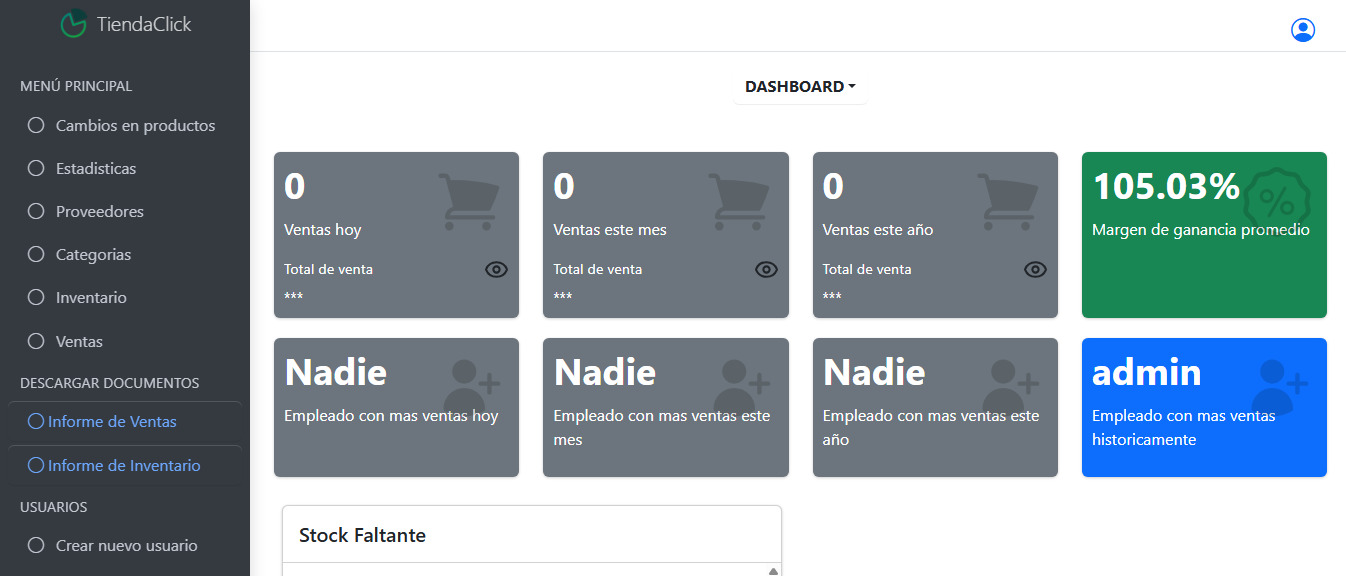Toggle visibility of this year's total de venta
This screenshot has height=576, width=1346.
click(1035, 269)
